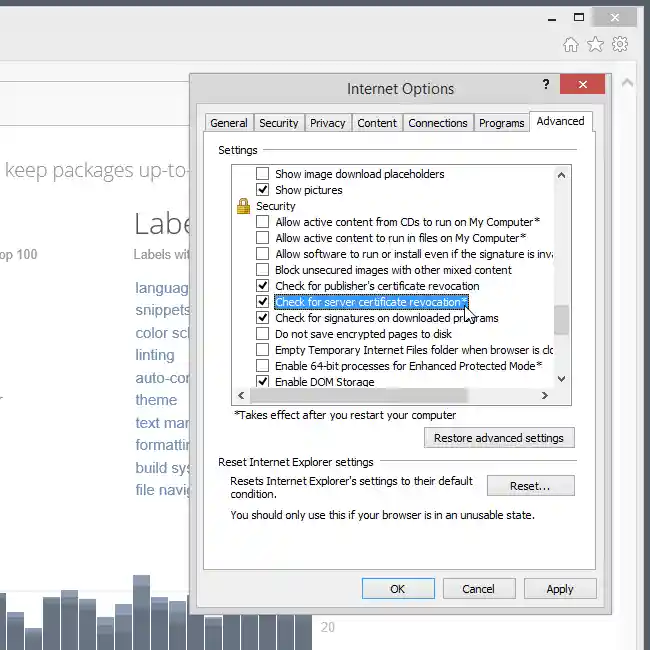Cancel the Internet Options dialog

(x=479, y=589)
